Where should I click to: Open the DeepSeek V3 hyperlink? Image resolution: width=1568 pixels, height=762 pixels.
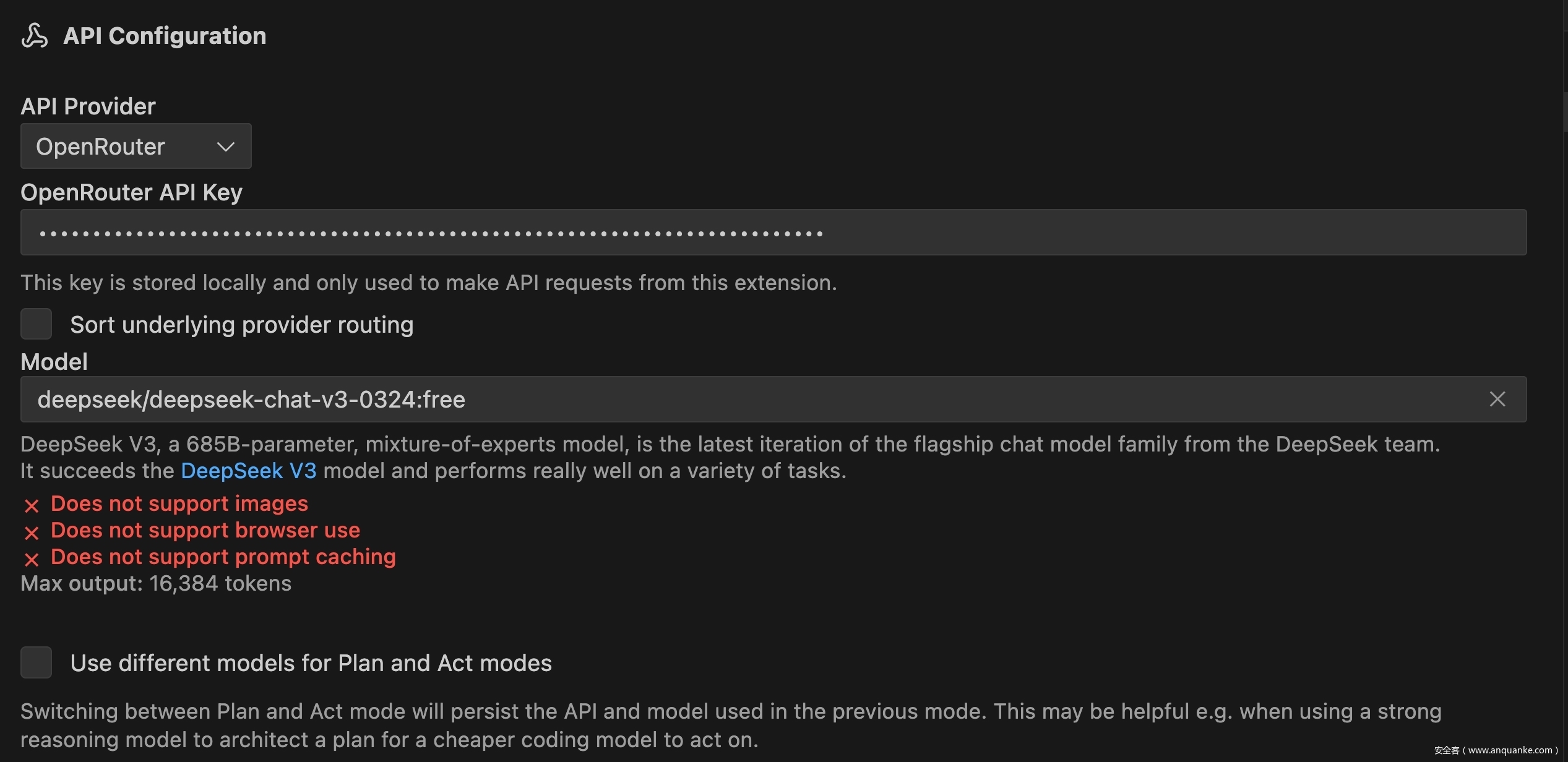pyautogui.click(x=248, y=471)
